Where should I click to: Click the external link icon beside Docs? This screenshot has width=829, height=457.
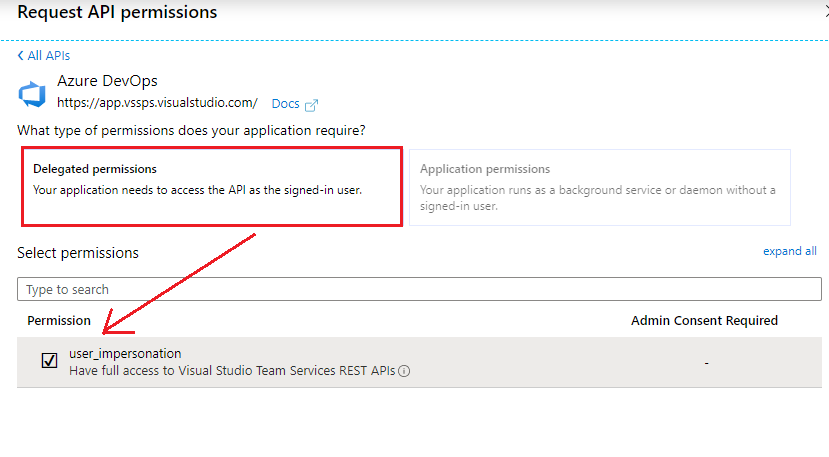pyautogui.click(x=311, y=104)
